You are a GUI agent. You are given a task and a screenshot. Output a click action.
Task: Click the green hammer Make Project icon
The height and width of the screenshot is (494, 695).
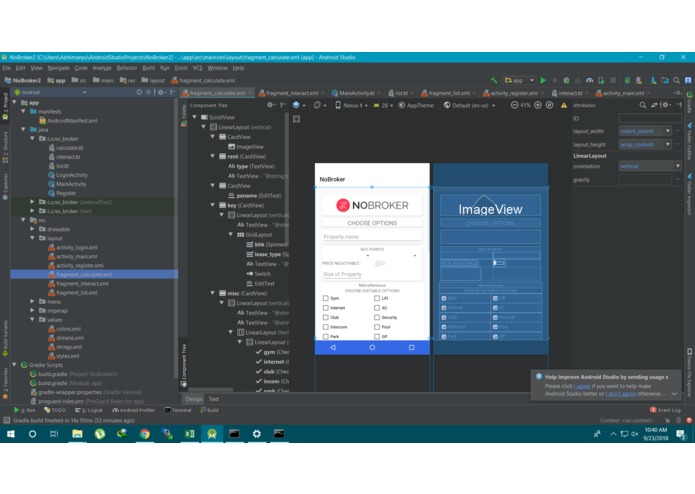click(x=494, y=80)
